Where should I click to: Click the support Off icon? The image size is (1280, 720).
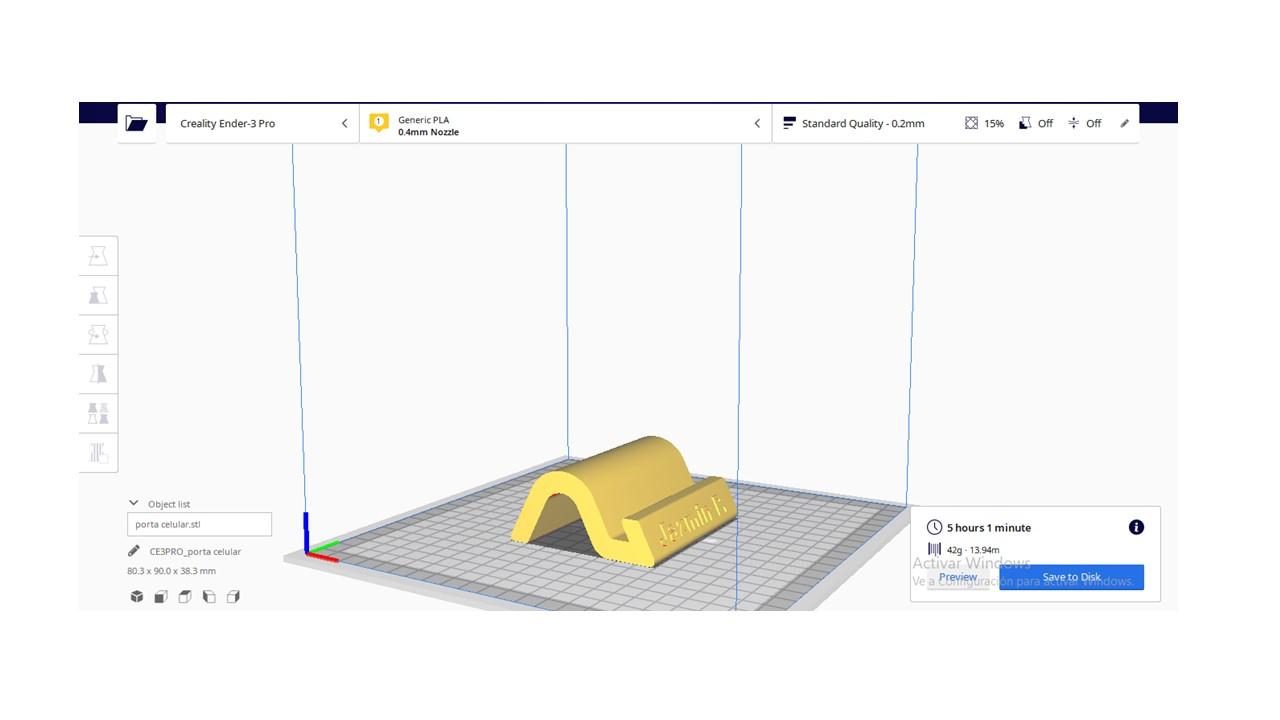[1025, 123]
